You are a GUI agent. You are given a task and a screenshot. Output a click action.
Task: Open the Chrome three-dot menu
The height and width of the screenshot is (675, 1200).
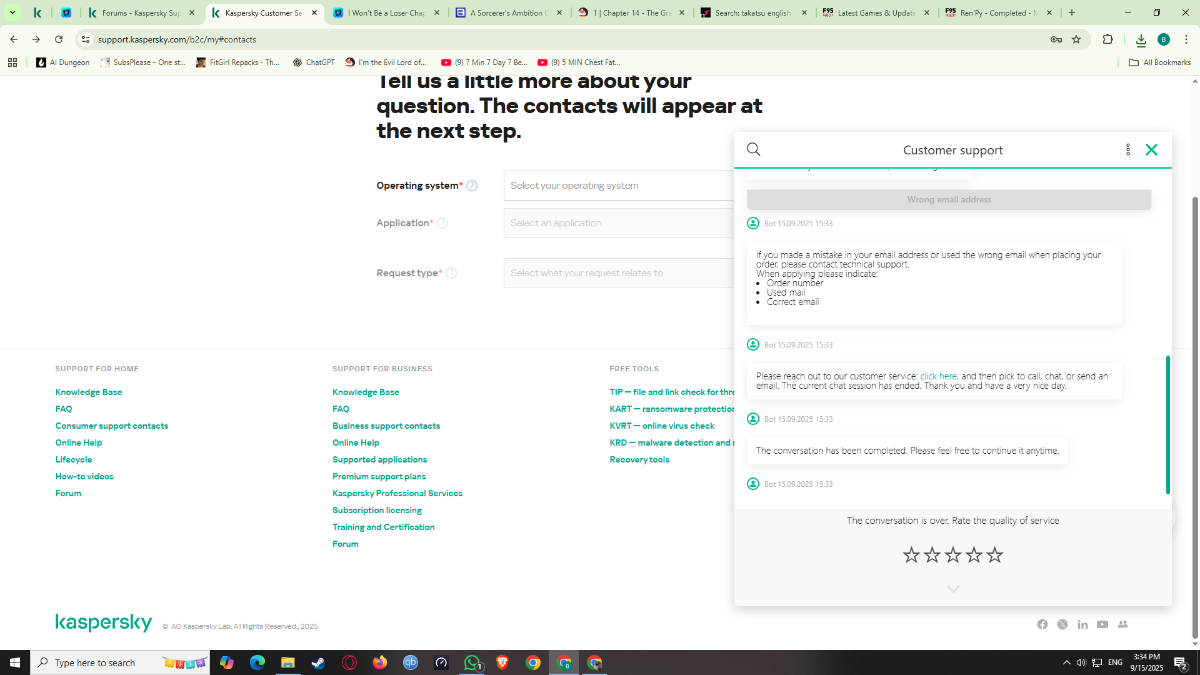pyautogui.click(x=1185, y=39)
